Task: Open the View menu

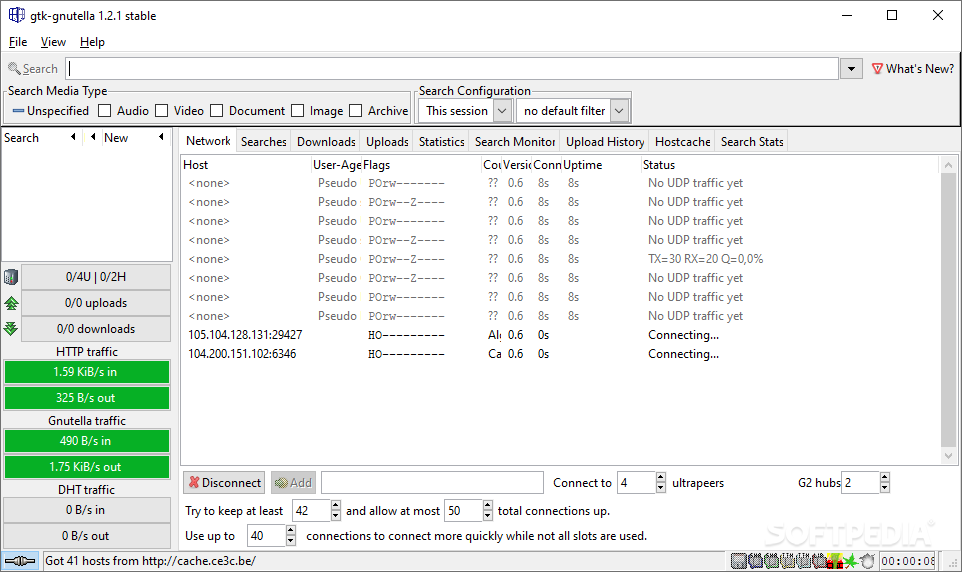Action: [x=53, y=42]
